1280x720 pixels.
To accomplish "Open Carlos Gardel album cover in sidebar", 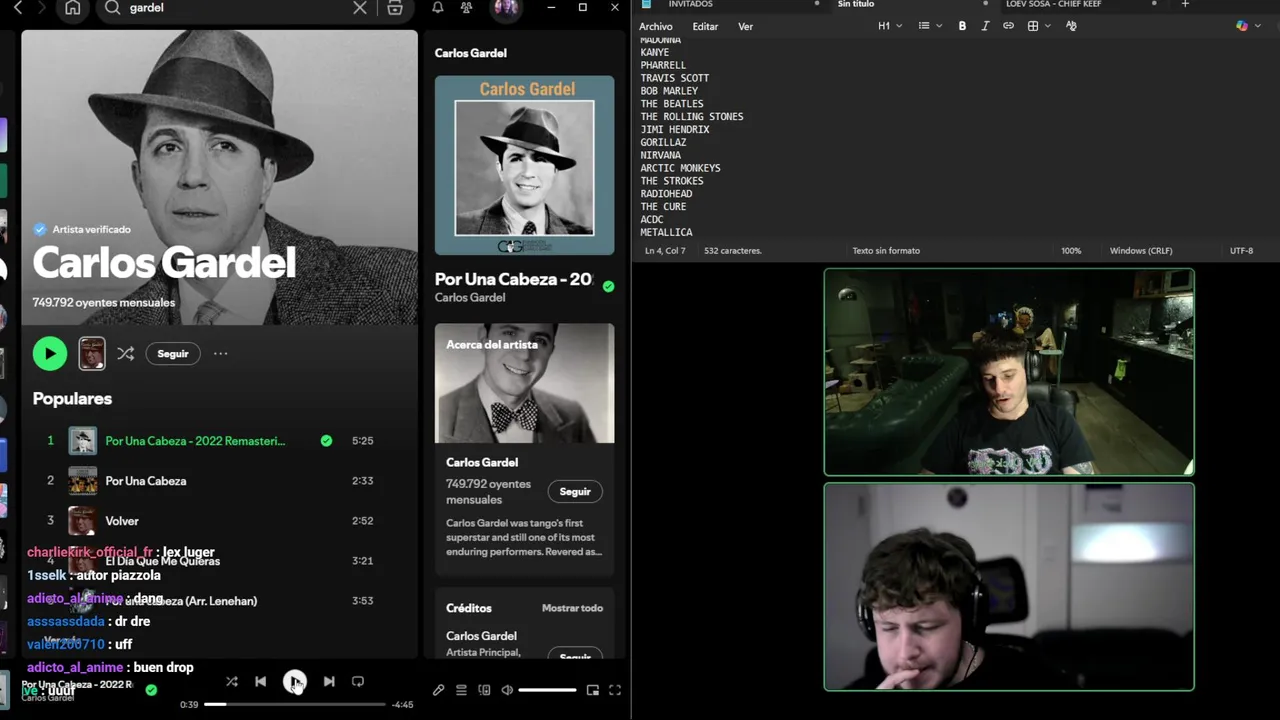I will click(524, 165).
